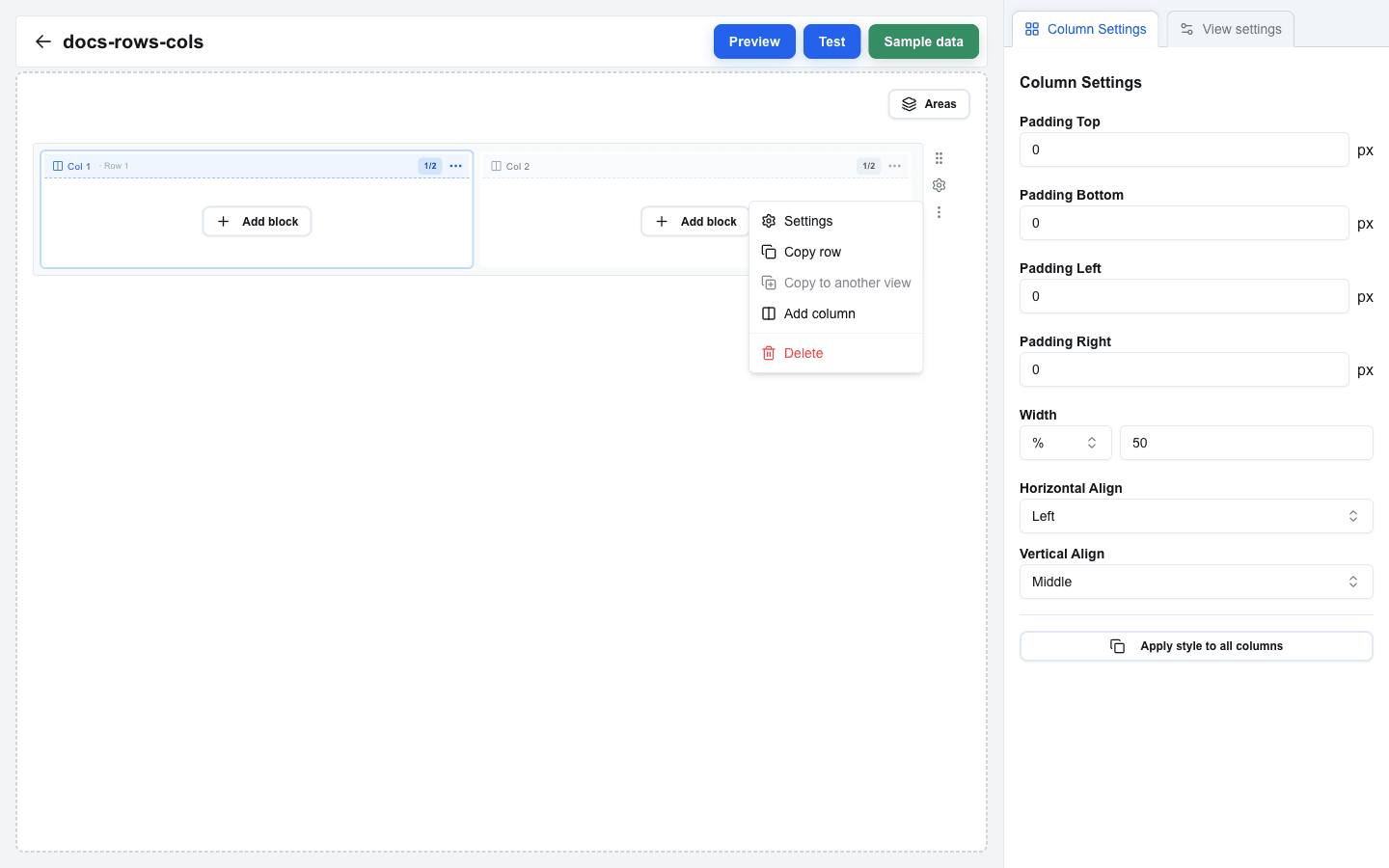Viewport: 1389px width, 868px height.
Task: Add a block to Col 2
Action: [x=695, y=222]
